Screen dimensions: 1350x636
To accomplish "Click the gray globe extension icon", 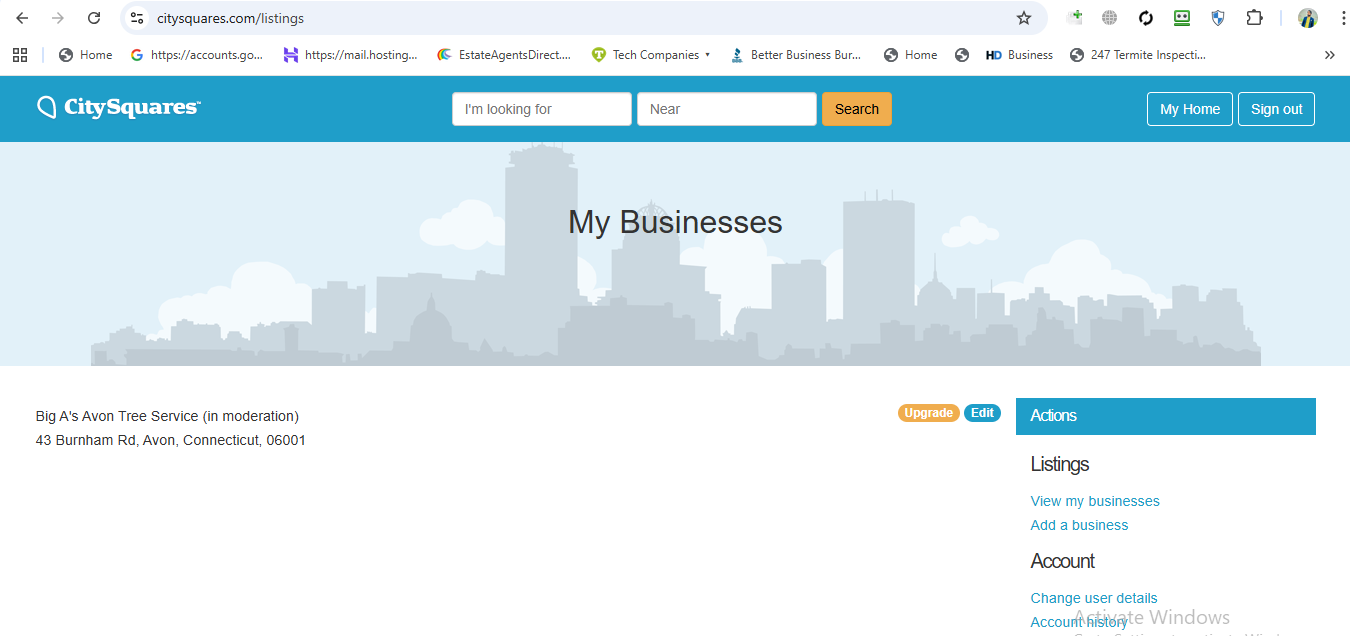I will [1109, 18].
